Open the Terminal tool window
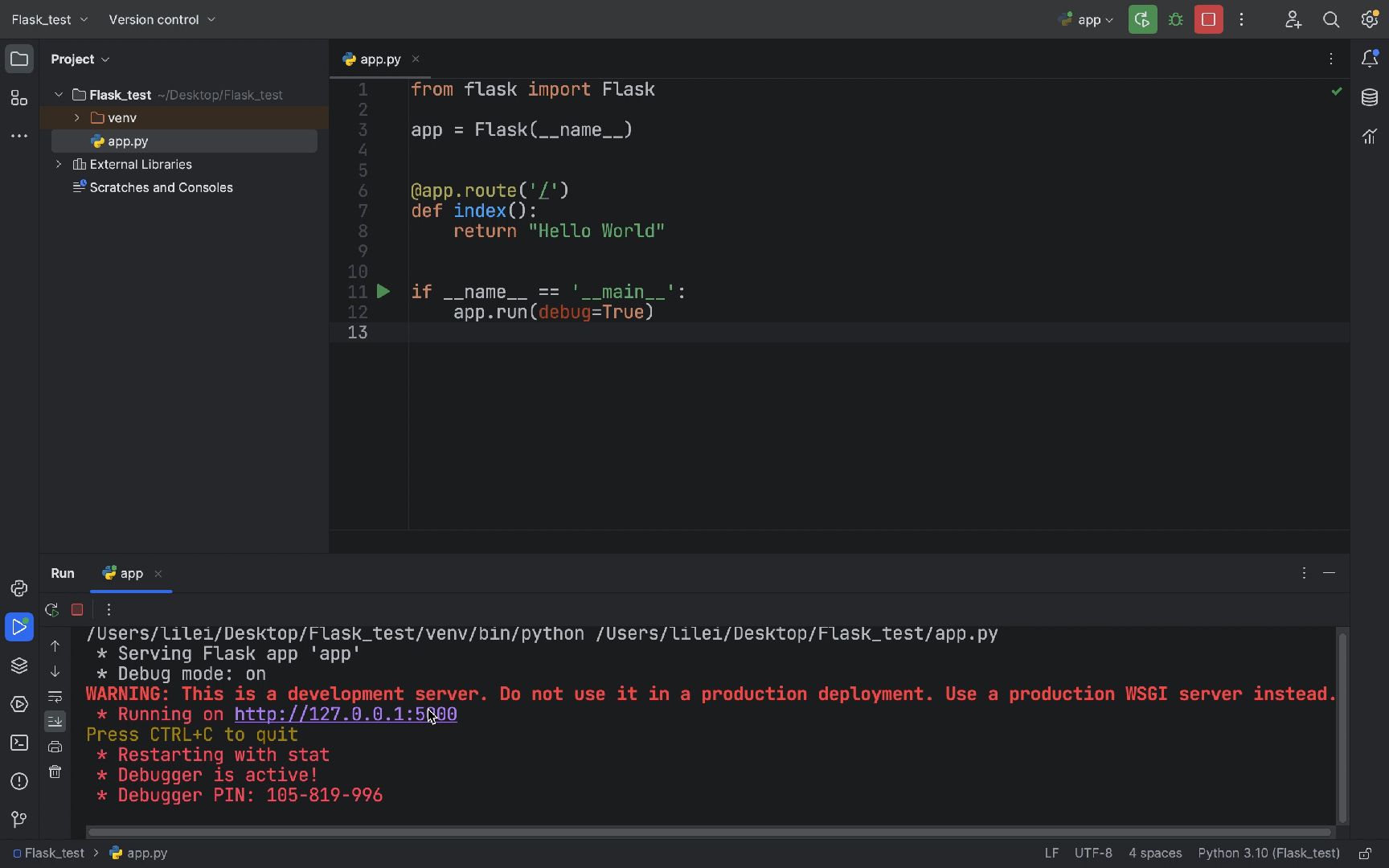Screen dimensions: 1389x868 [x=19, y=743]
